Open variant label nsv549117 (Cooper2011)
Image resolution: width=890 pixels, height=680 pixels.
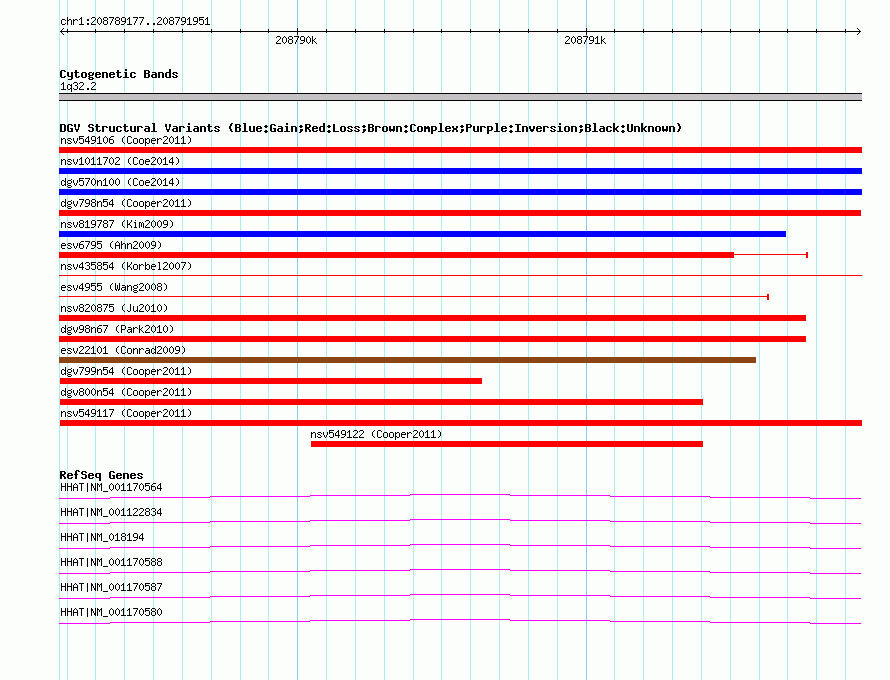(126, 413)
